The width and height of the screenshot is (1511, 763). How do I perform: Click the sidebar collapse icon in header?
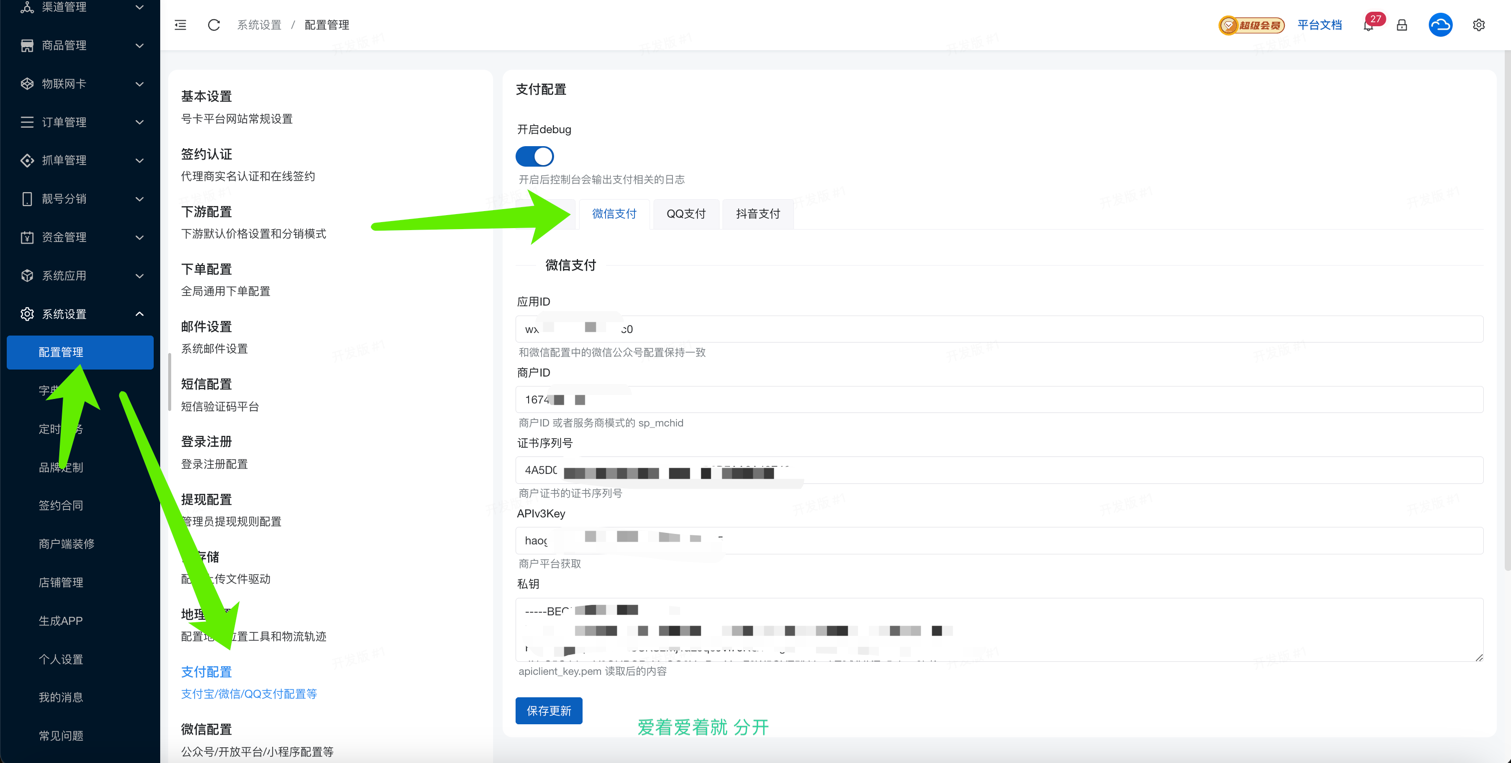180,25
